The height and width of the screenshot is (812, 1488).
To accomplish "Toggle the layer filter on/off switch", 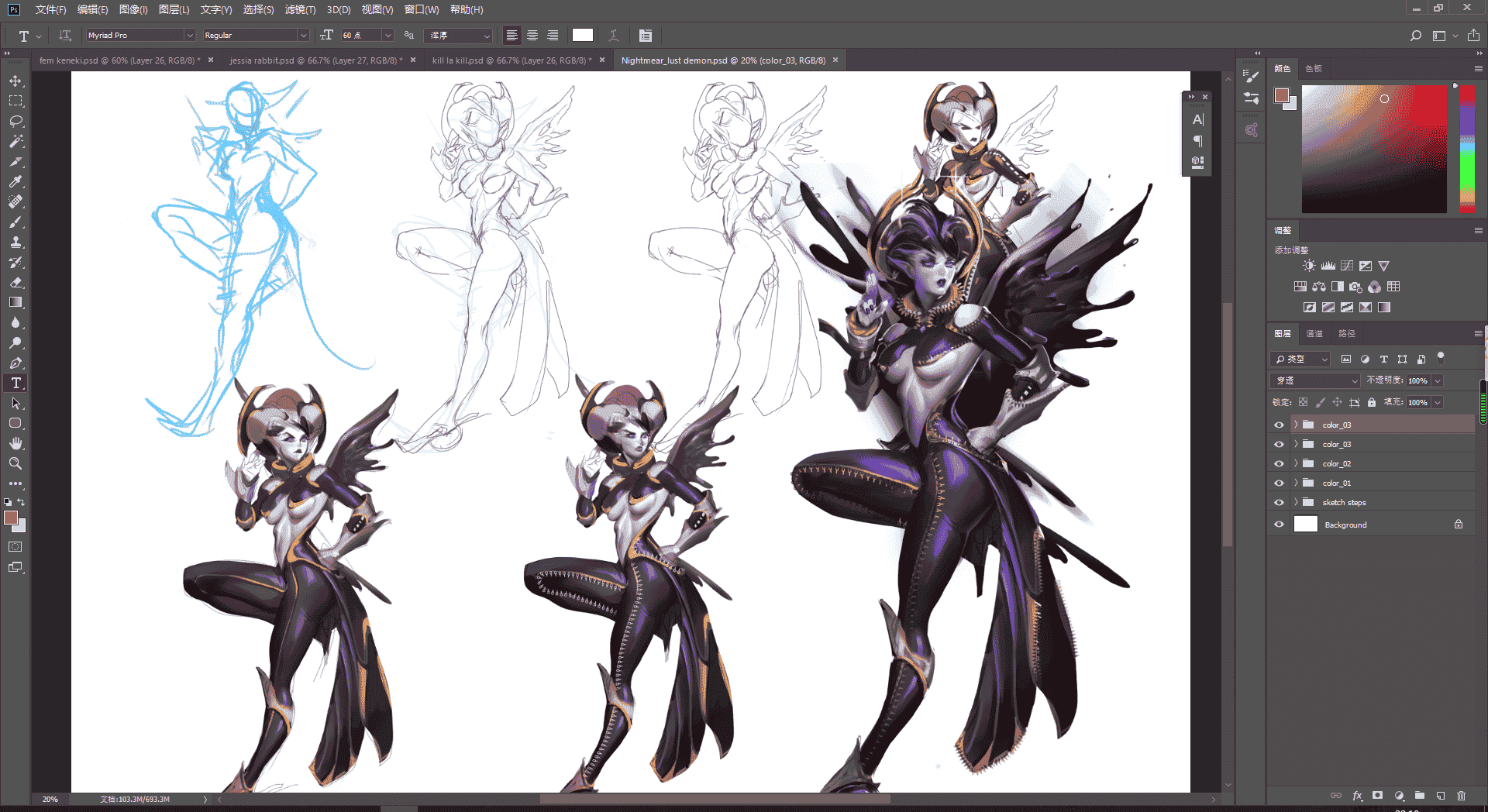I will [1441, 358].
